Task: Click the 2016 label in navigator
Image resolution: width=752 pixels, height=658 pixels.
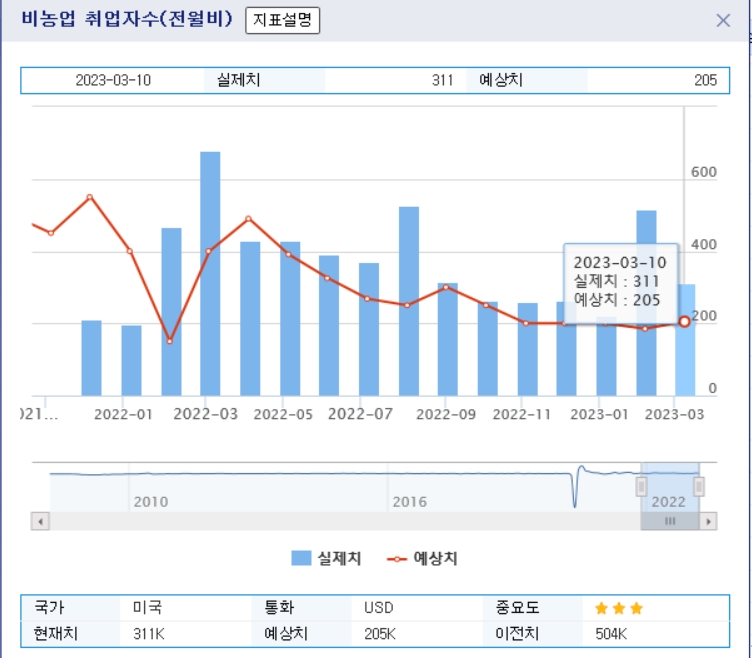Action: (x=410, y=502)
